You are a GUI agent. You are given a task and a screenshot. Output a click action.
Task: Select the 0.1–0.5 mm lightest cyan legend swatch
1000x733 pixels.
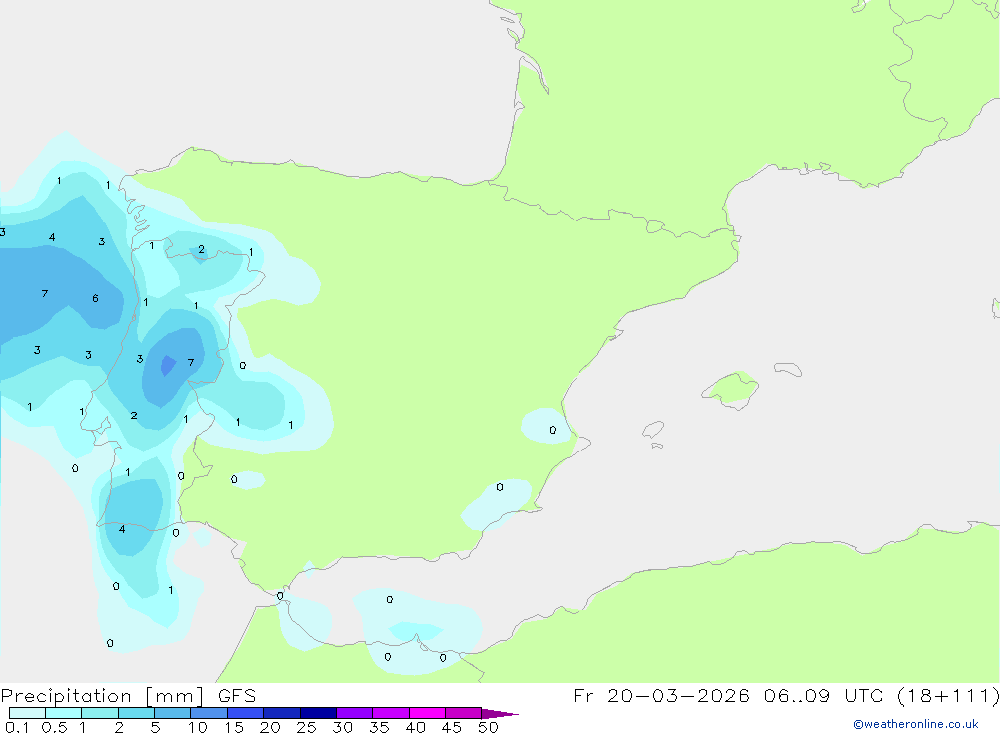pyautogui.click(x=27, y=713)
